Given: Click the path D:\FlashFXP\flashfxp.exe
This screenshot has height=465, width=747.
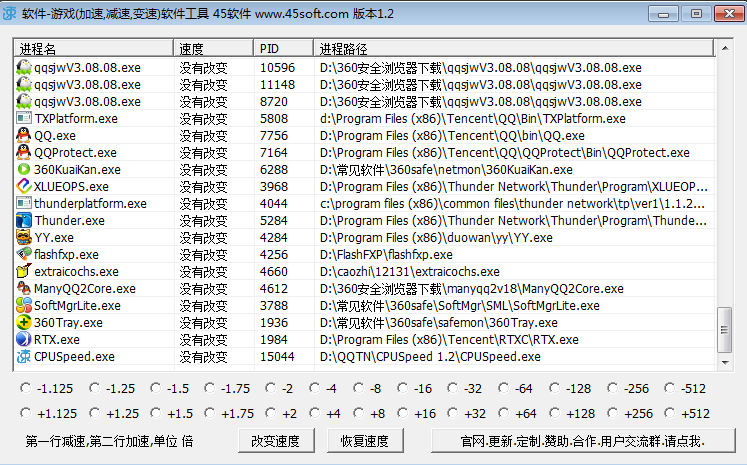Looking at the screenshot, I should coord(386,255).
